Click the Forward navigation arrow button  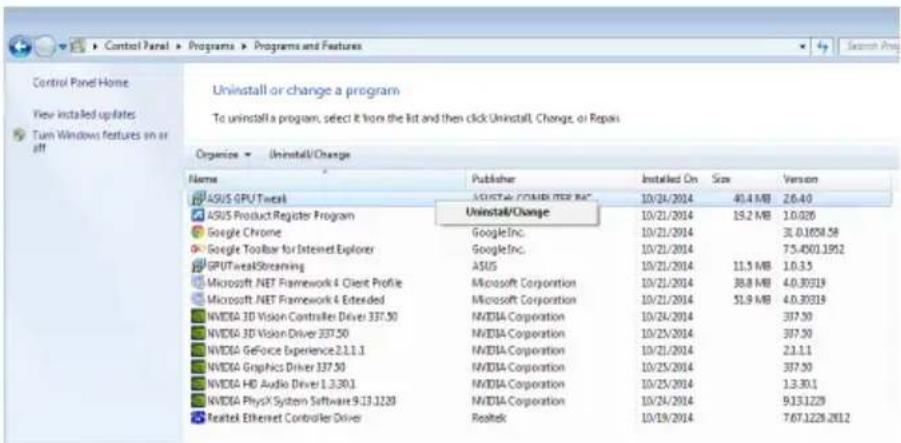[44, 48]
